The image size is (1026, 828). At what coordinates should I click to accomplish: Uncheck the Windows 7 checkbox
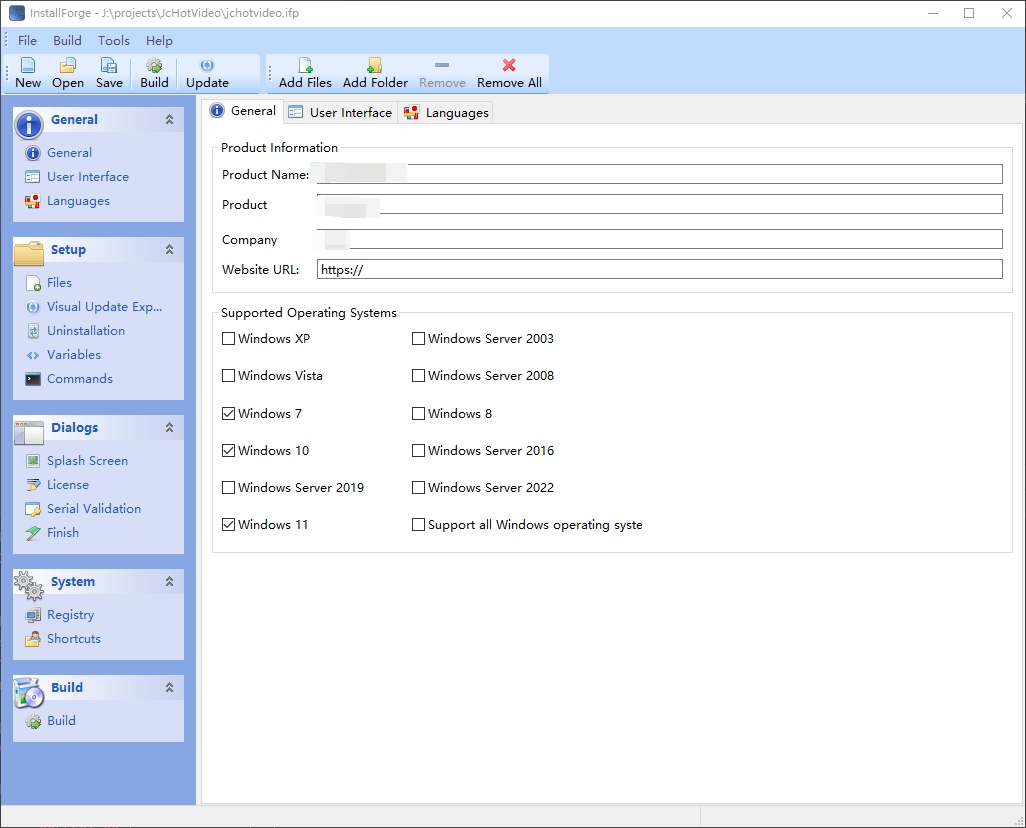pyautogui.click(x=228, y=414)
